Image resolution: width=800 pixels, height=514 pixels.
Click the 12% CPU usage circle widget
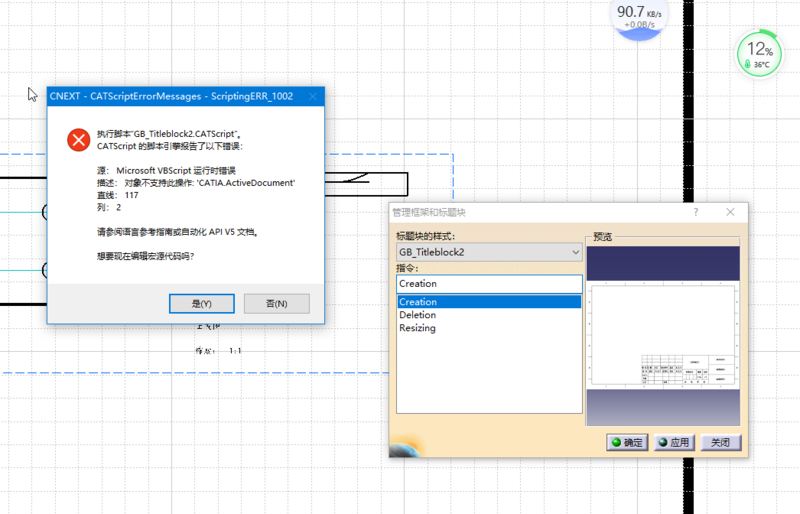(x=760, y=52)
